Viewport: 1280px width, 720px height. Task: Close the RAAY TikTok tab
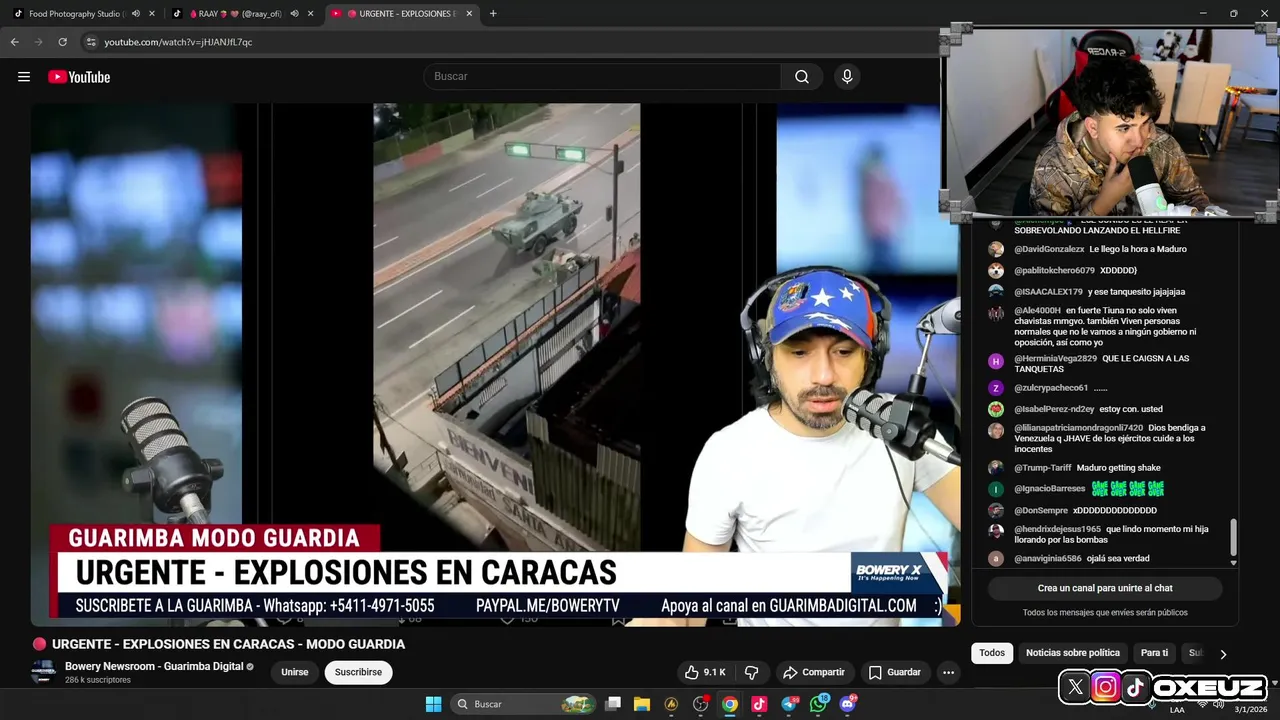coord(310,14)
